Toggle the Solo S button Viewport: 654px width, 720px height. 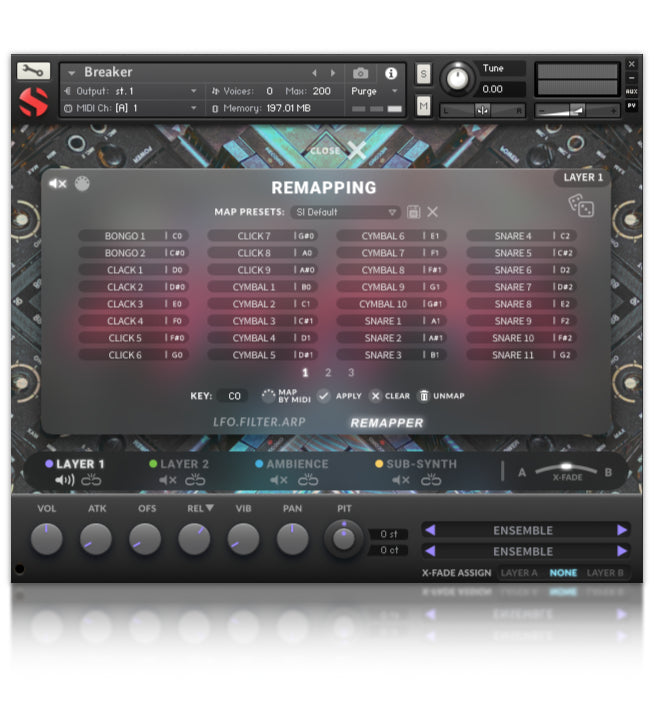423,74
